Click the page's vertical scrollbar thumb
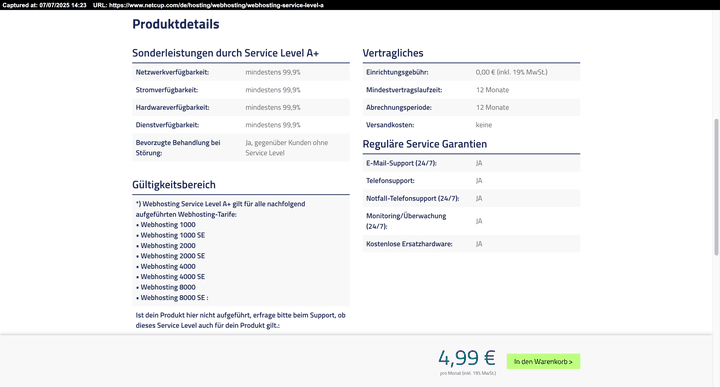This screenshot has width=720, height=387. point(716,187)
